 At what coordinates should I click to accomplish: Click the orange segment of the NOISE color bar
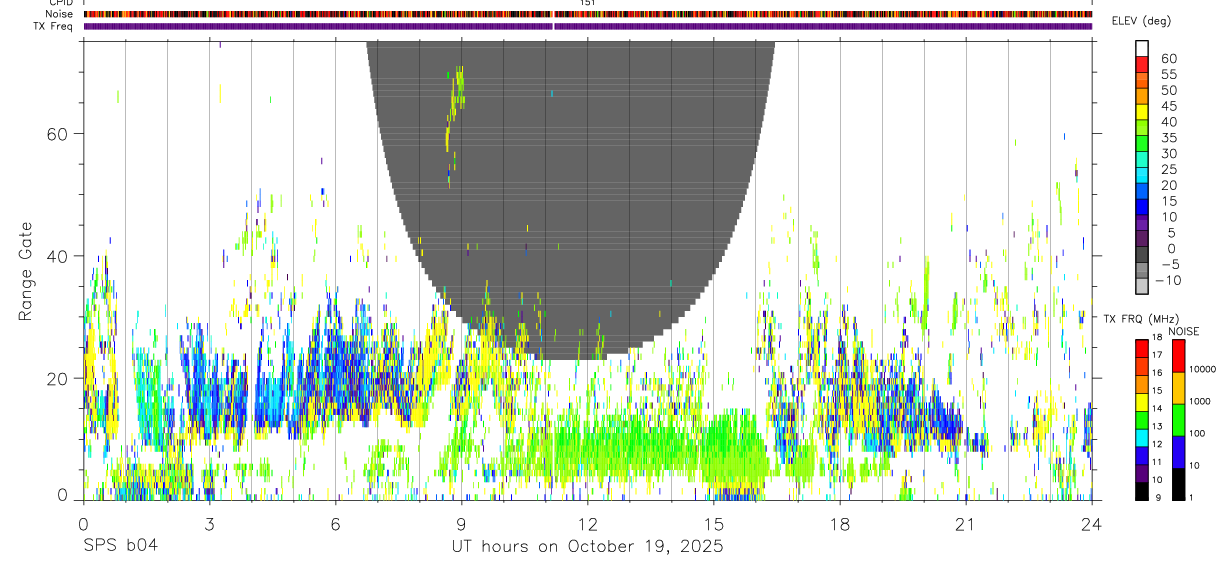point(1179,388)
